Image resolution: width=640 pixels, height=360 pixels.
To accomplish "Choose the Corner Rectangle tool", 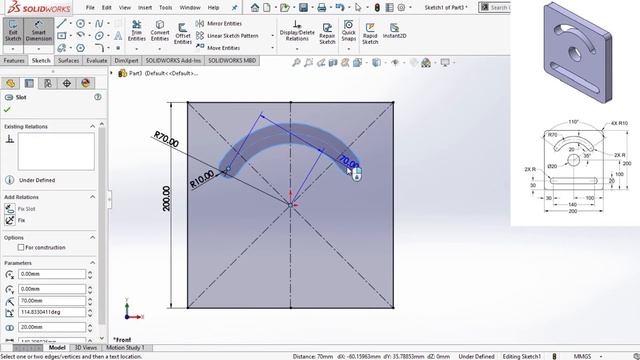I will tap(62, 36).
